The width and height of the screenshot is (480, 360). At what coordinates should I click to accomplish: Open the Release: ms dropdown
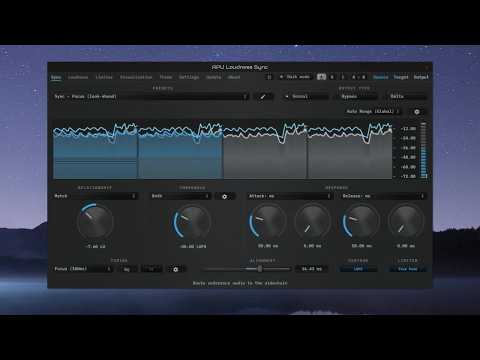pyautogui.click(x=383, y=196)
